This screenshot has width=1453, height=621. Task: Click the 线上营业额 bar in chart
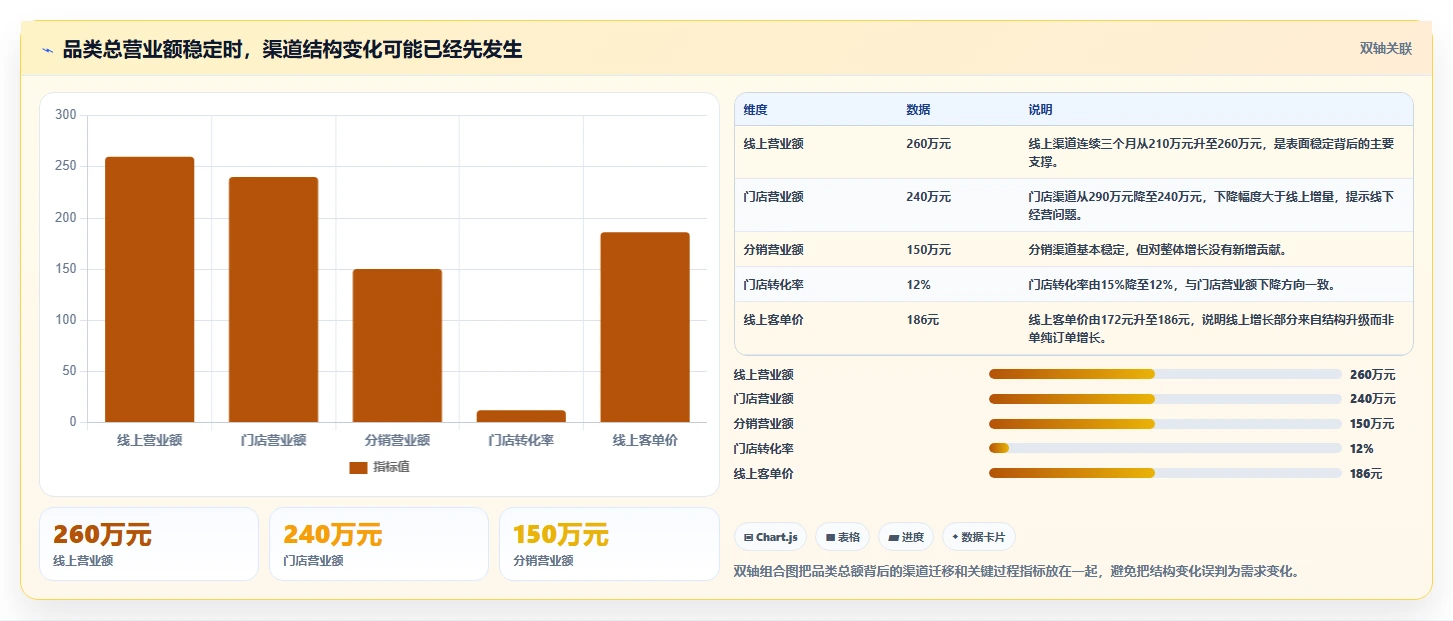[x=150, y=289]
